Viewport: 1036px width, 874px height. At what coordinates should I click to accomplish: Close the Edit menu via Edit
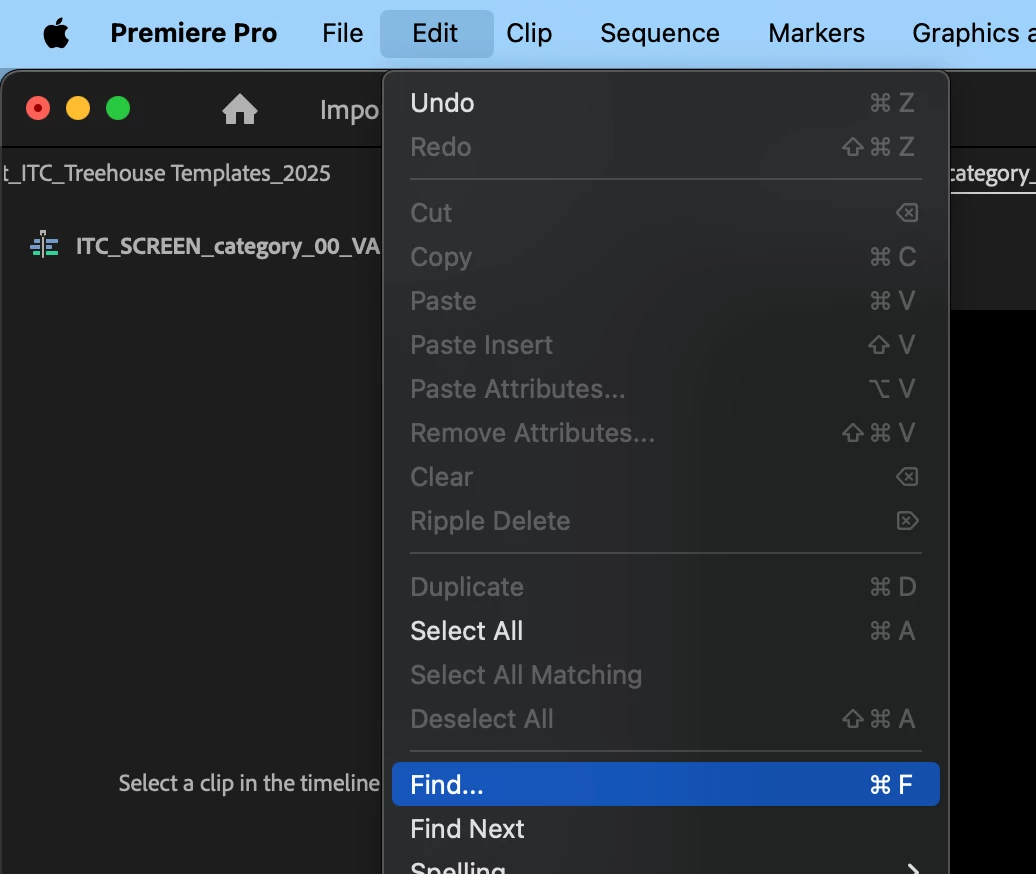tap(435, 34)
